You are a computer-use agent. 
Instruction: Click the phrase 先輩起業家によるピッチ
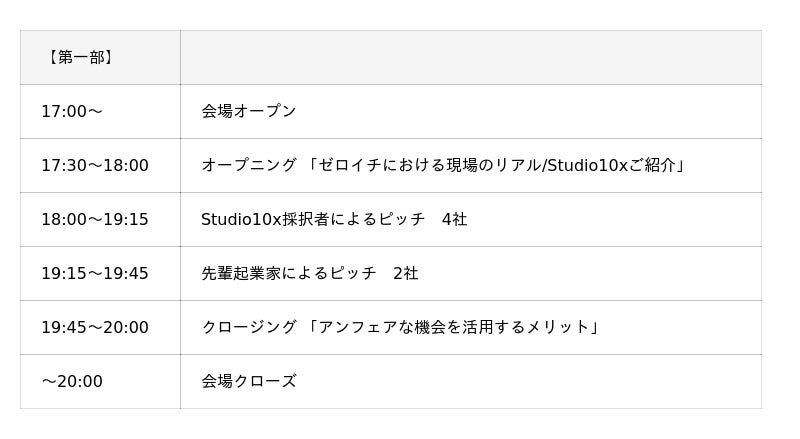coord(289,273)
